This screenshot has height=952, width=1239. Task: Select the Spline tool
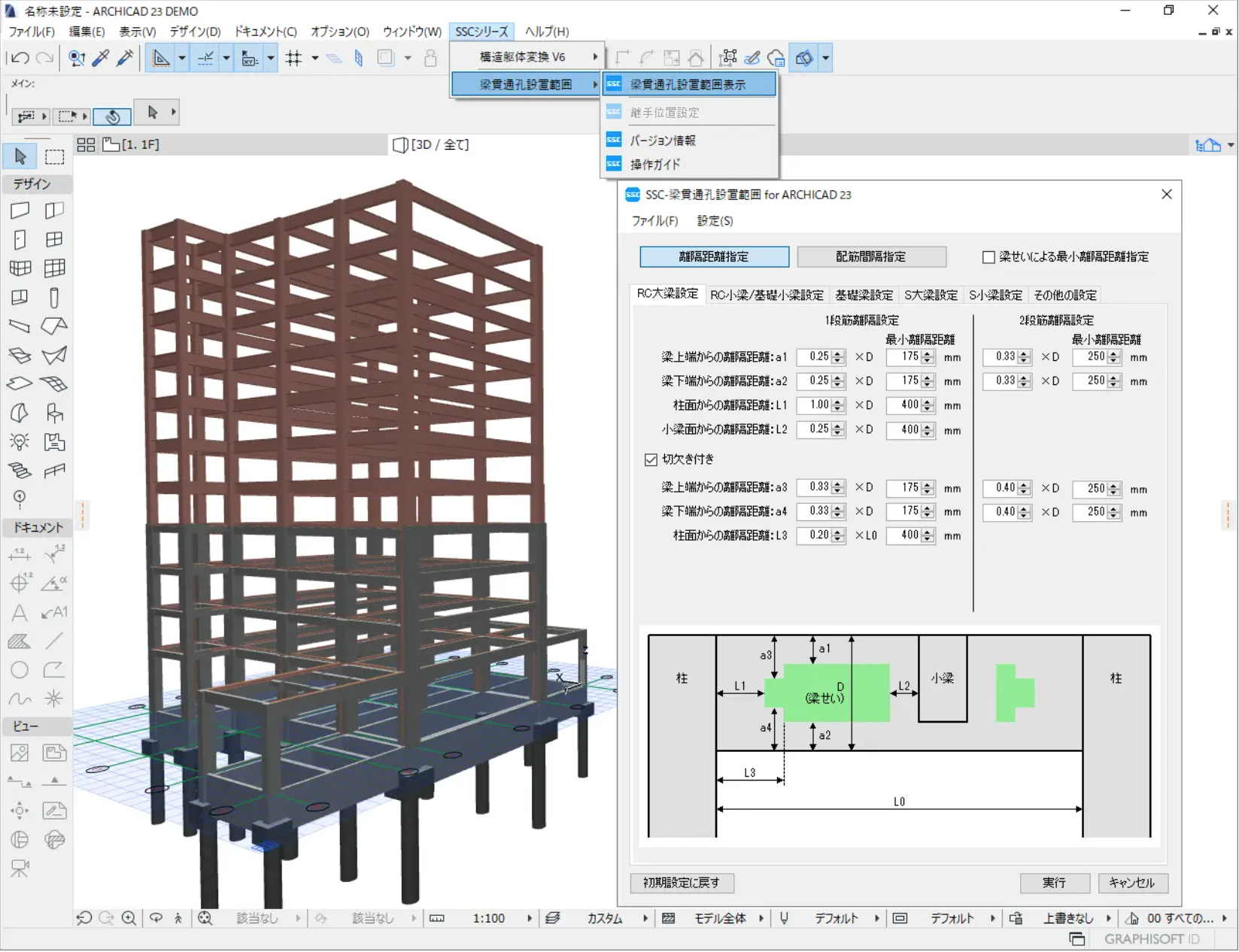(20, 699)
